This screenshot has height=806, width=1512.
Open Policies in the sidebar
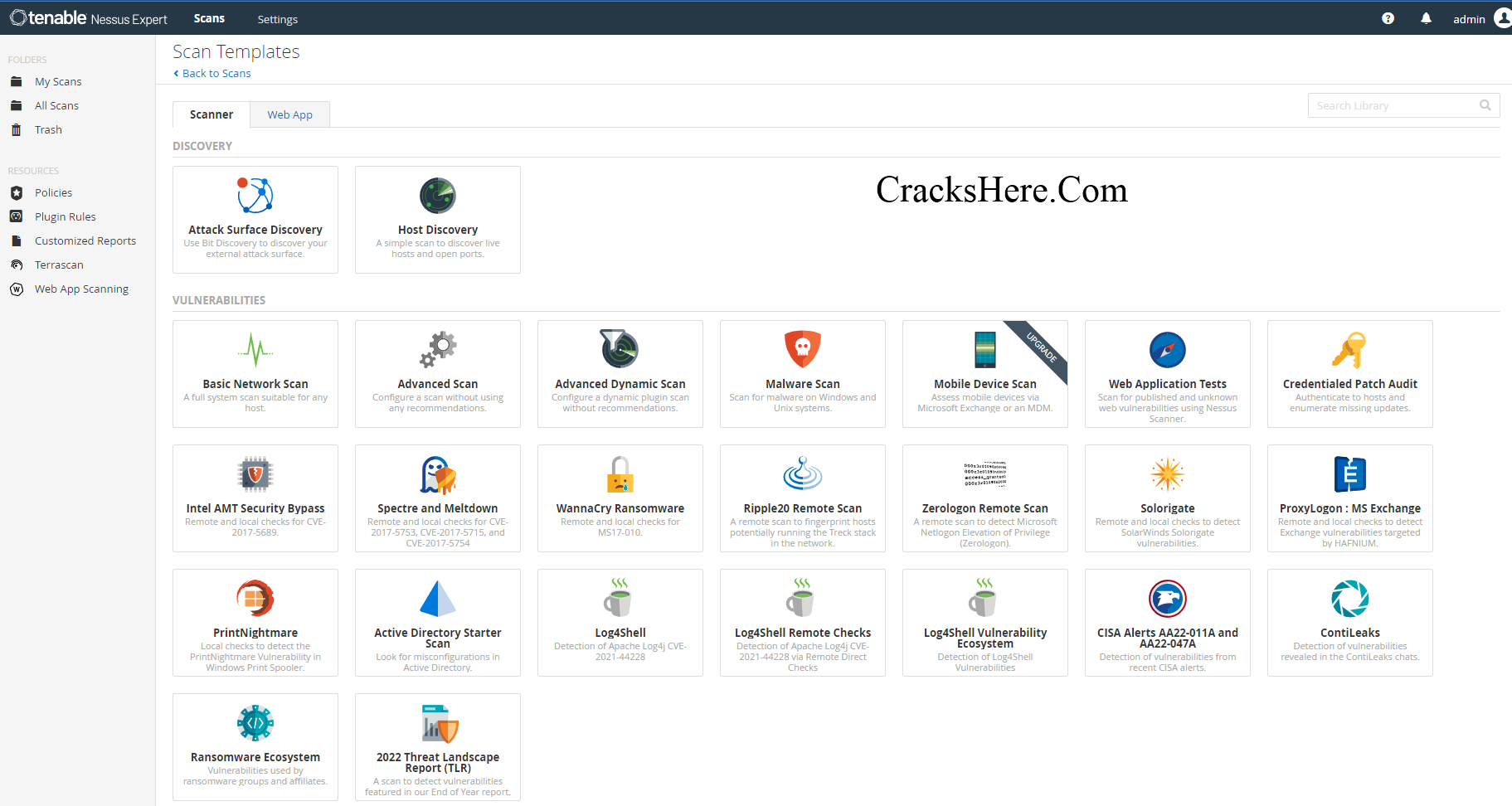(x=53, y=192)
